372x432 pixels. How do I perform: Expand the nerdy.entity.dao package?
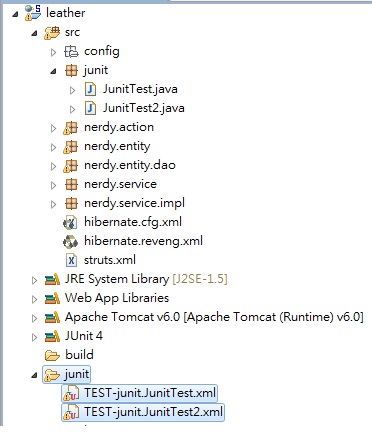click(x=53, y=166)
